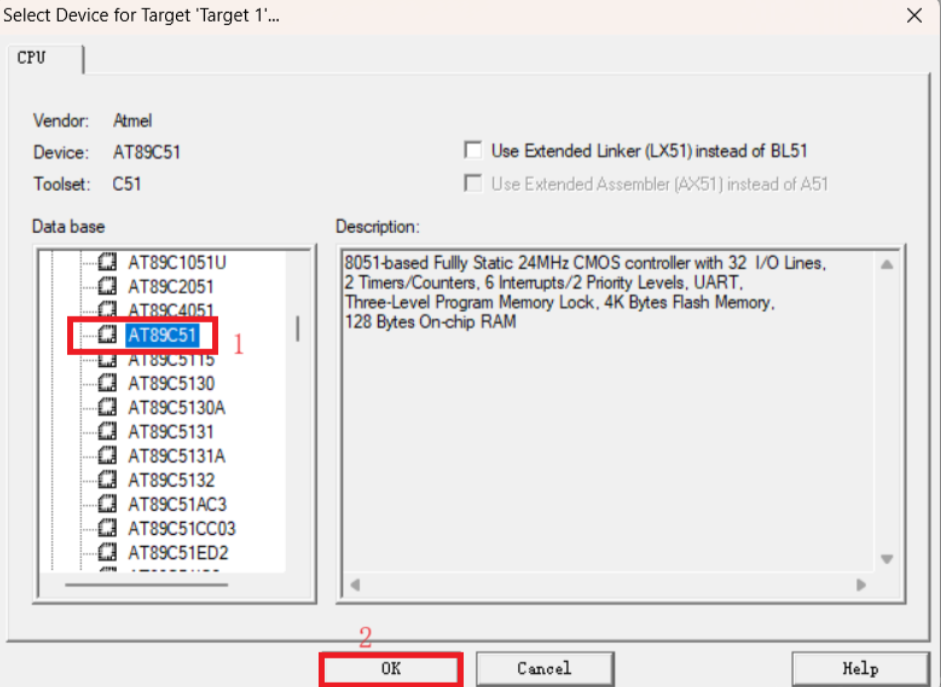Select AT89C51ED2 device entry

pyautogui.click(x=178, y=553)
